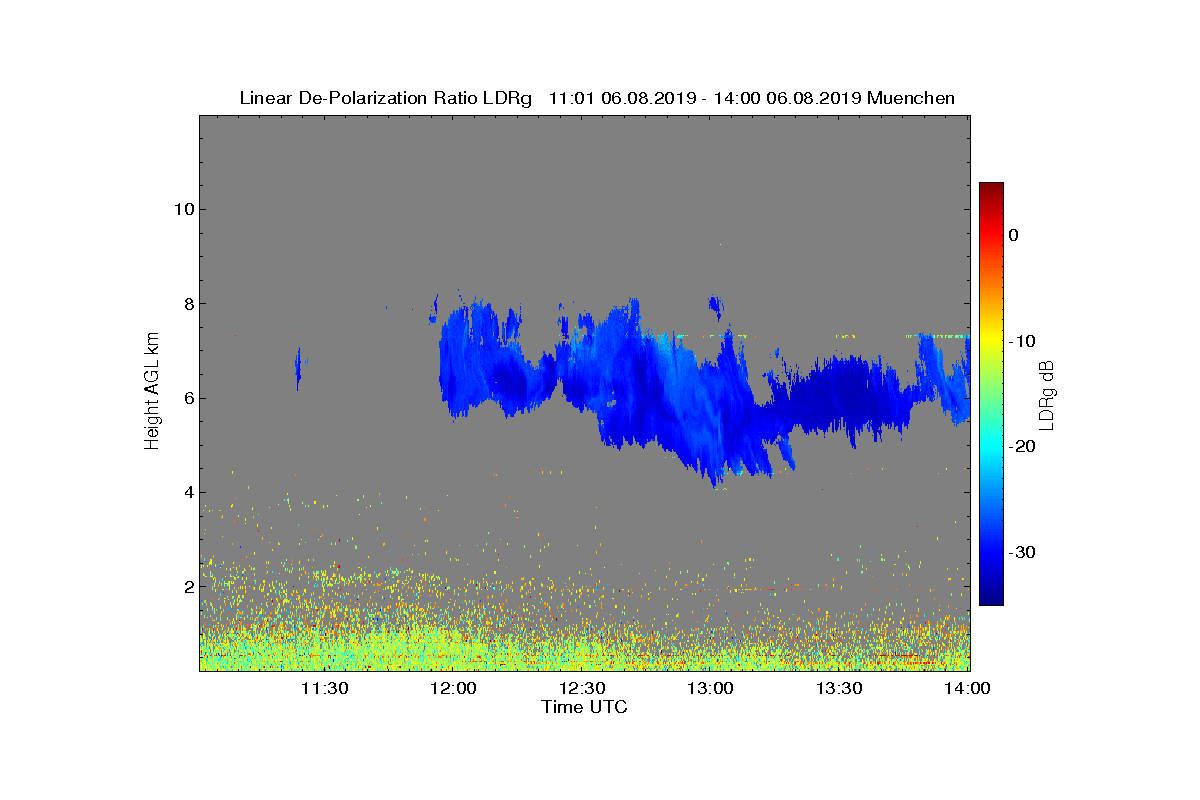The image size is (1200, 800).
Task: Click the colorbar tick label -10
Action: point(1021,341)
